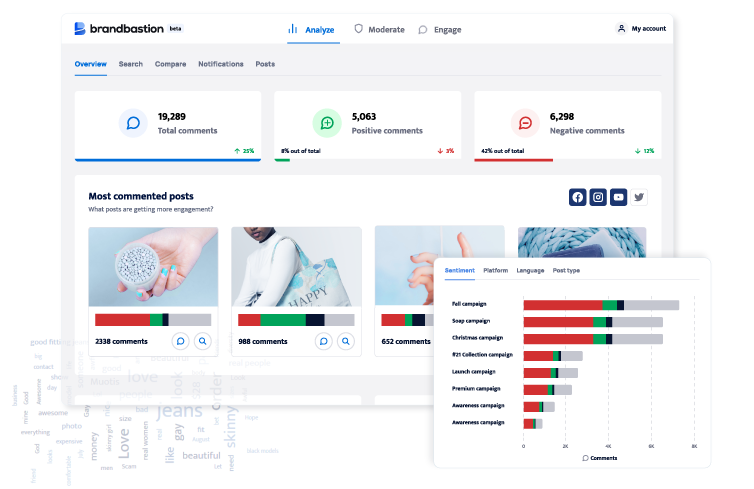Click comment icon under 2338 comments post
Image resolution: width=754 pixels, height=489 pixels.
click(180, 341)
